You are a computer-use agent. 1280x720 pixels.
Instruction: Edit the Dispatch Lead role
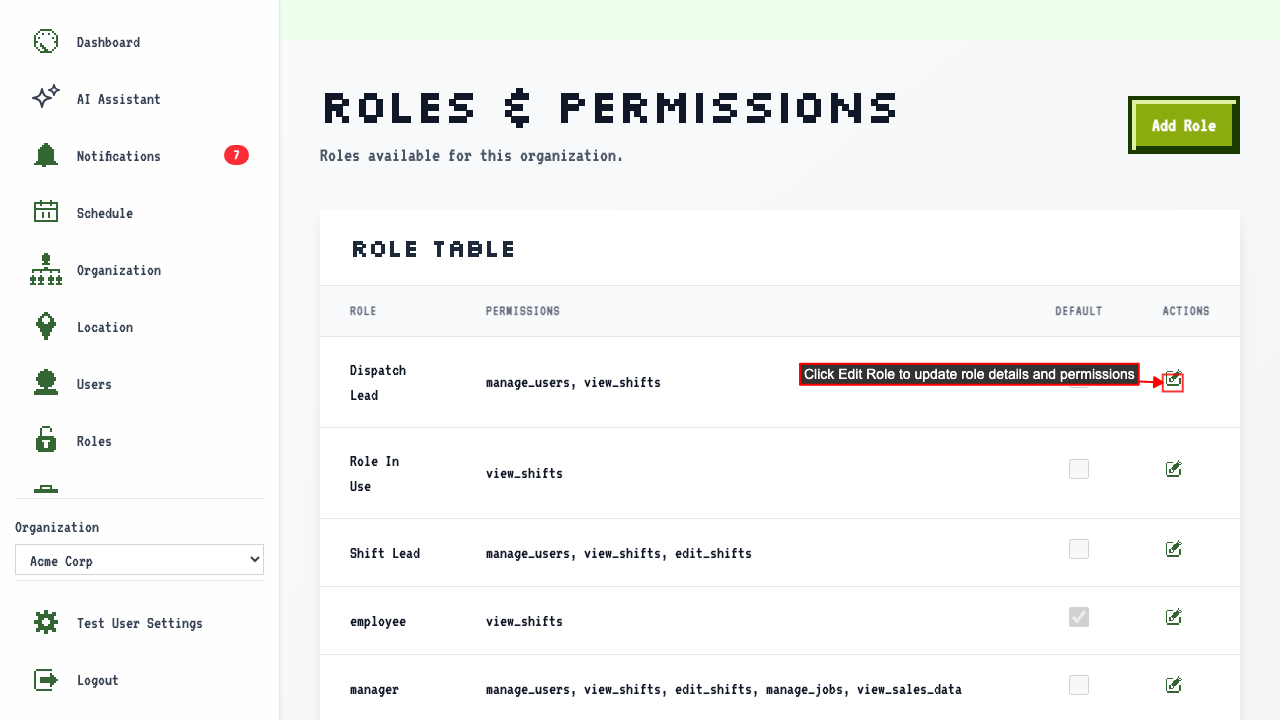[1173, 381]
